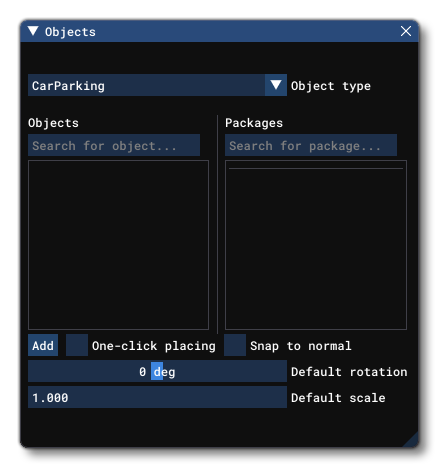
Task: Click the One-click placing label text
Action: tap(154, 346)
